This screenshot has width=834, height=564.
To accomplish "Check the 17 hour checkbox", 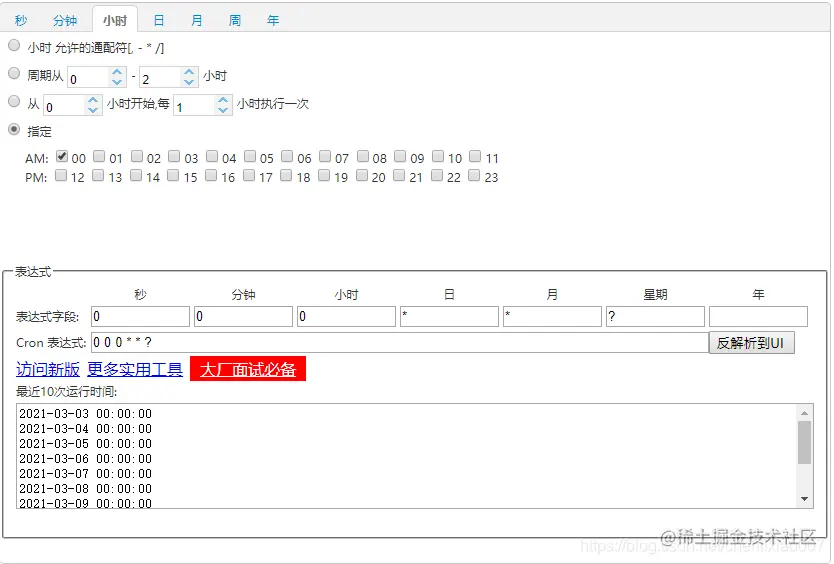I will pos(248,175).
